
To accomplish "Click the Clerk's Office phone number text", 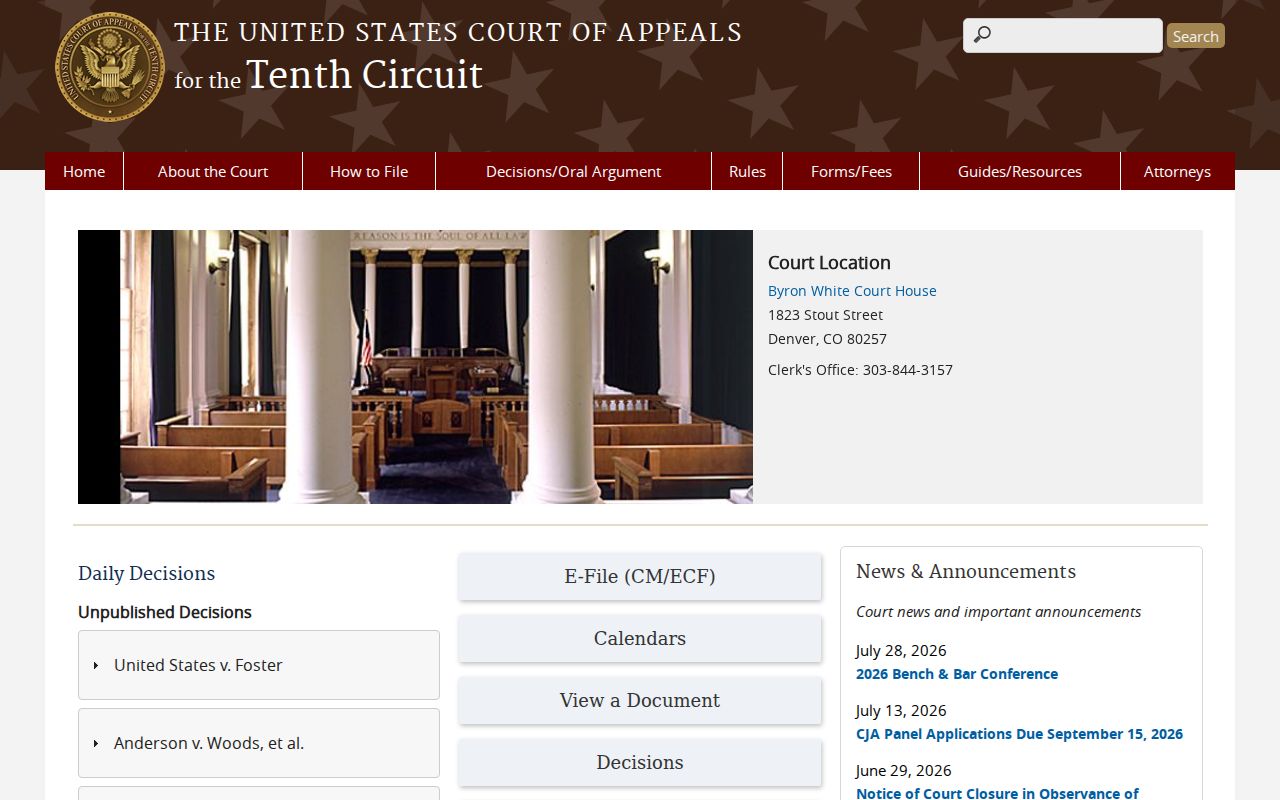I will coord(860,370).
